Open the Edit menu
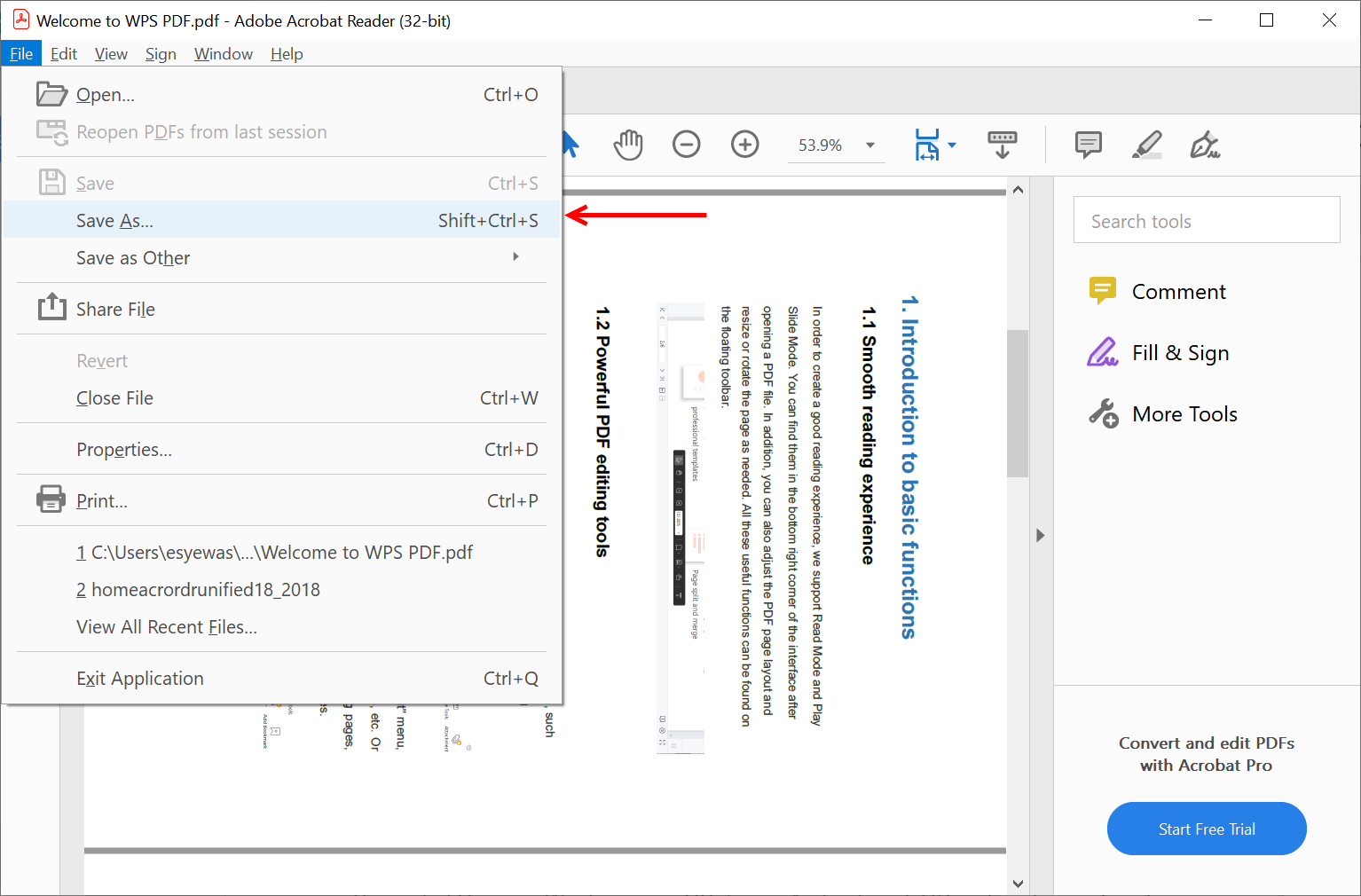 (63, 53)
